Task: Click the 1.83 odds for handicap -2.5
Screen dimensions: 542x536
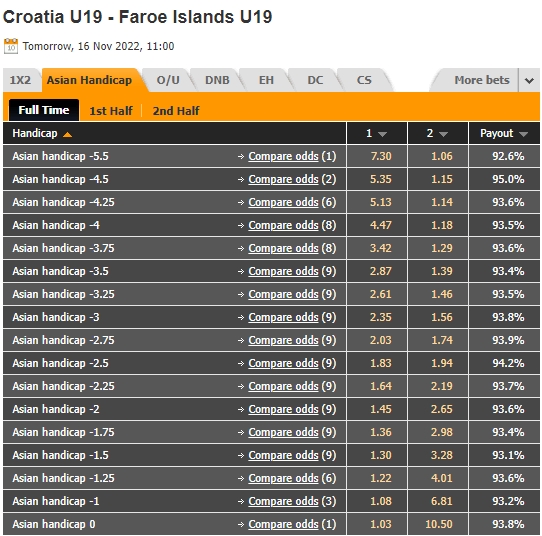Action: point(381,363)
